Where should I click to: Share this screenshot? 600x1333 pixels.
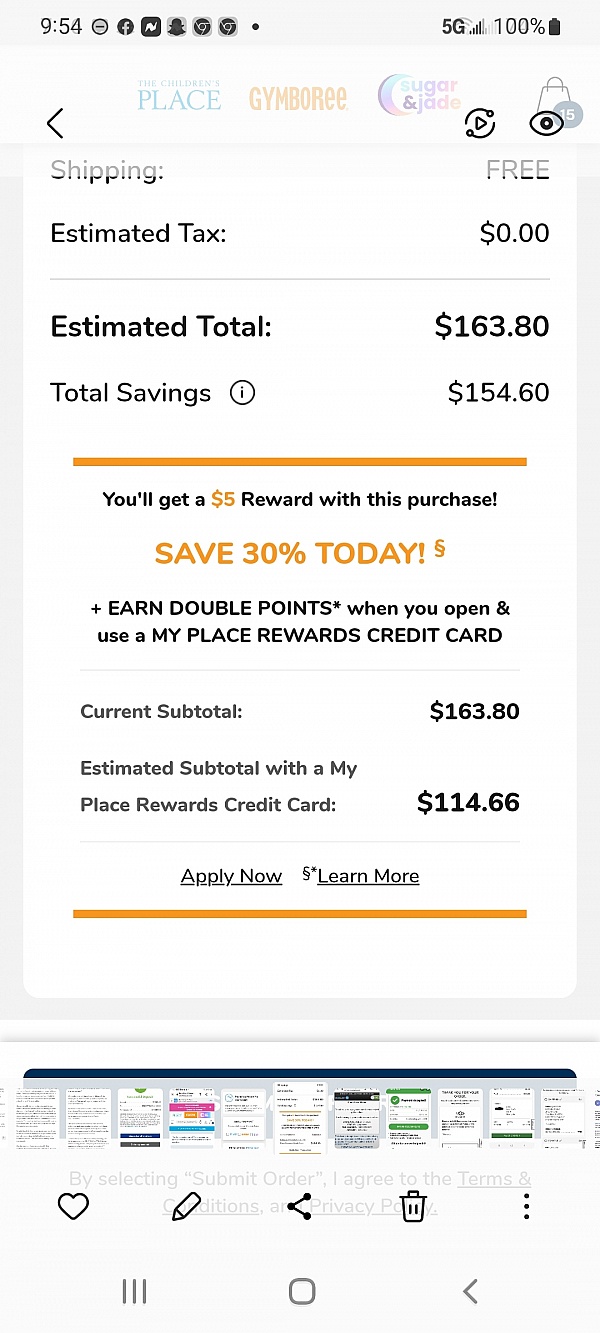coord(299,1207)
